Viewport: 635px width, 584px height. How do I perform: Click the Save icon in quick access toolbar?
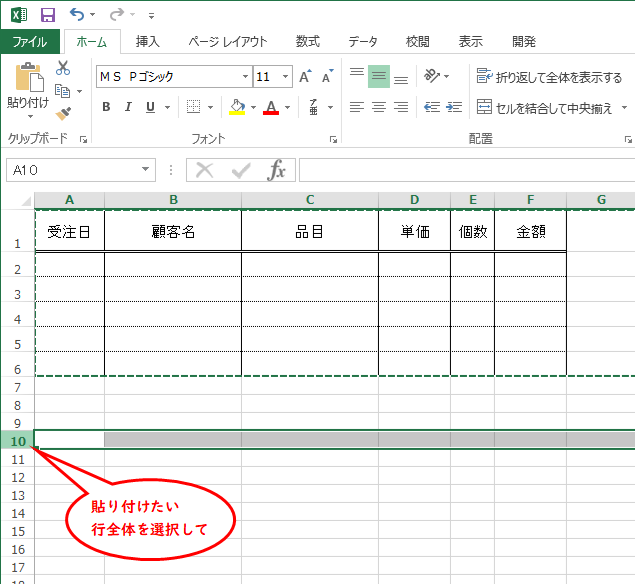(47, 15)
